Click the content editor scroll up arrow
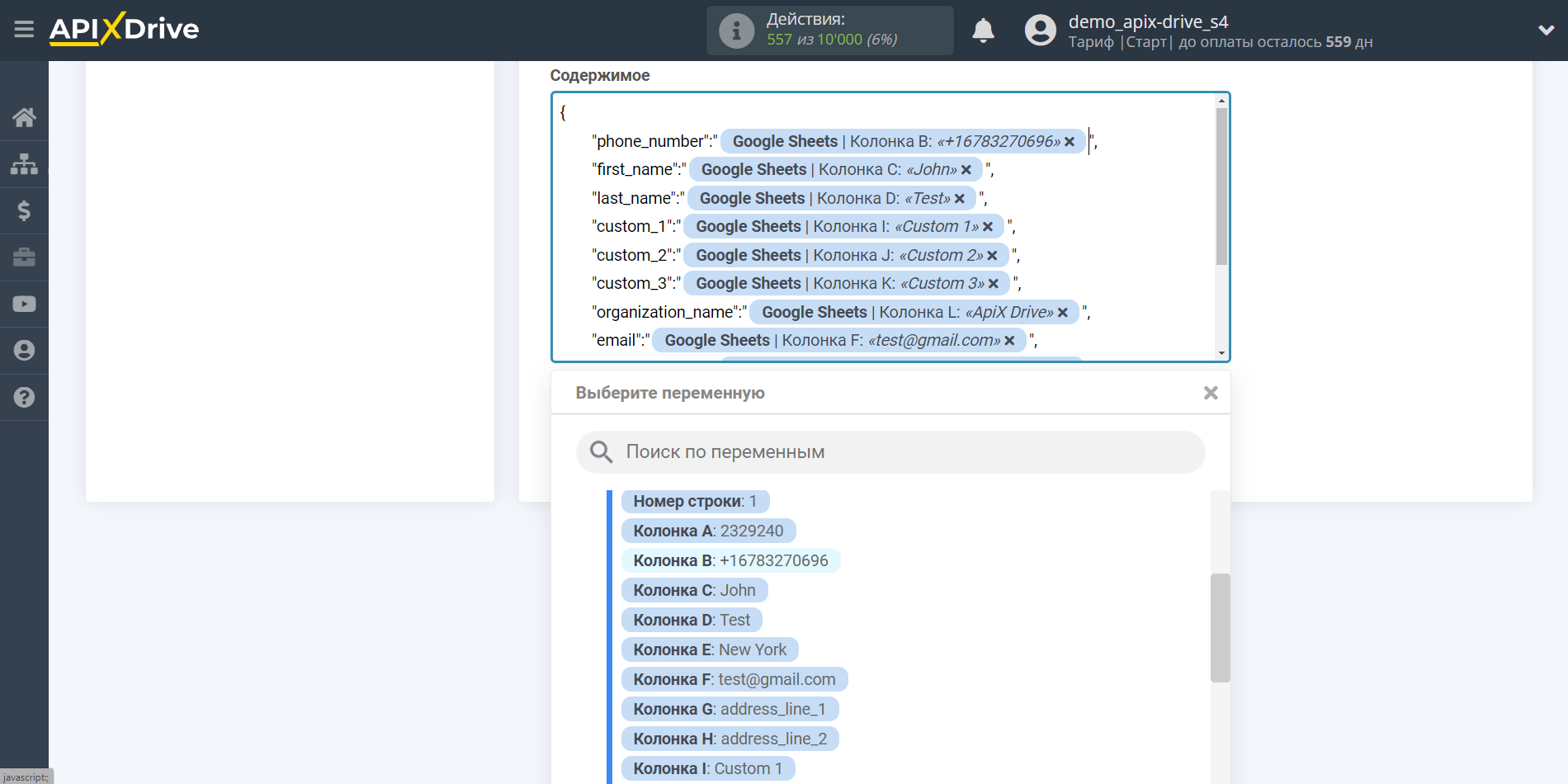Image resolution: width=1568 pixels, height=784 pixels. 1221,101
